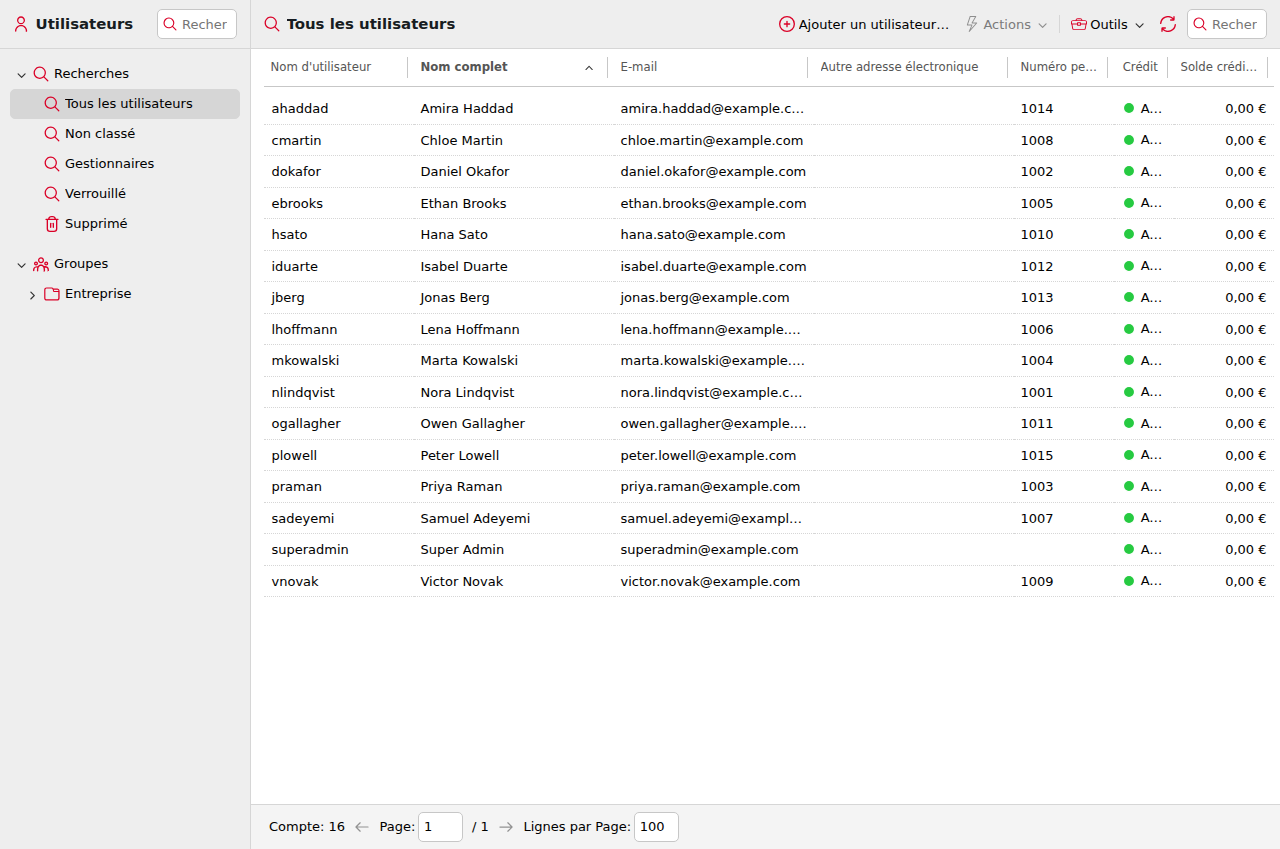Click the refresh icon in the top toolbar
This screenshot has height=849, width=1280.
(x=1168, y=24)
